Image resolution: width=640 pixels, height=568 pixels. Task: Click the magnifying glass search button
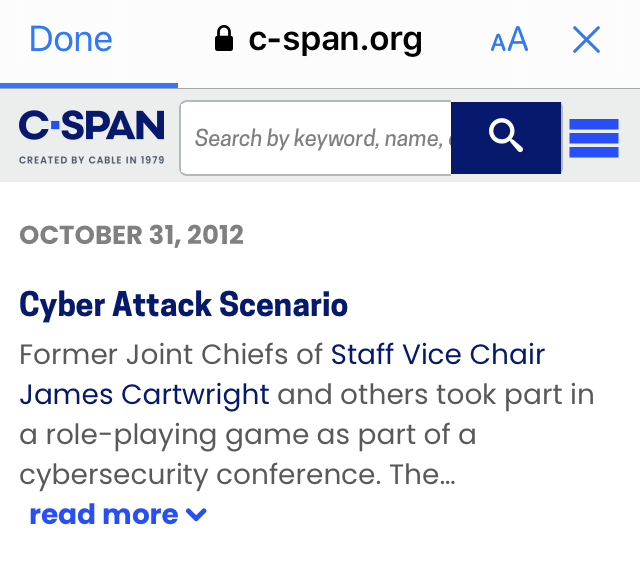(506, 138)
